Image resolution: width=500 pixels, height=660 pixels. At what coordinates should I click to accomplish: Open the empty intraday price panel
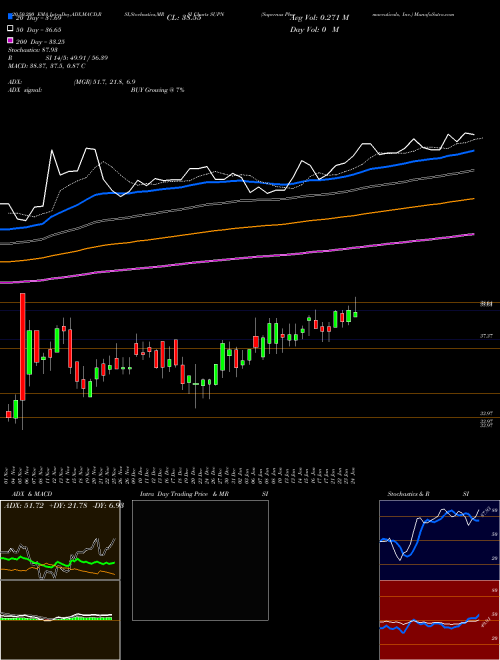(200, 560)
